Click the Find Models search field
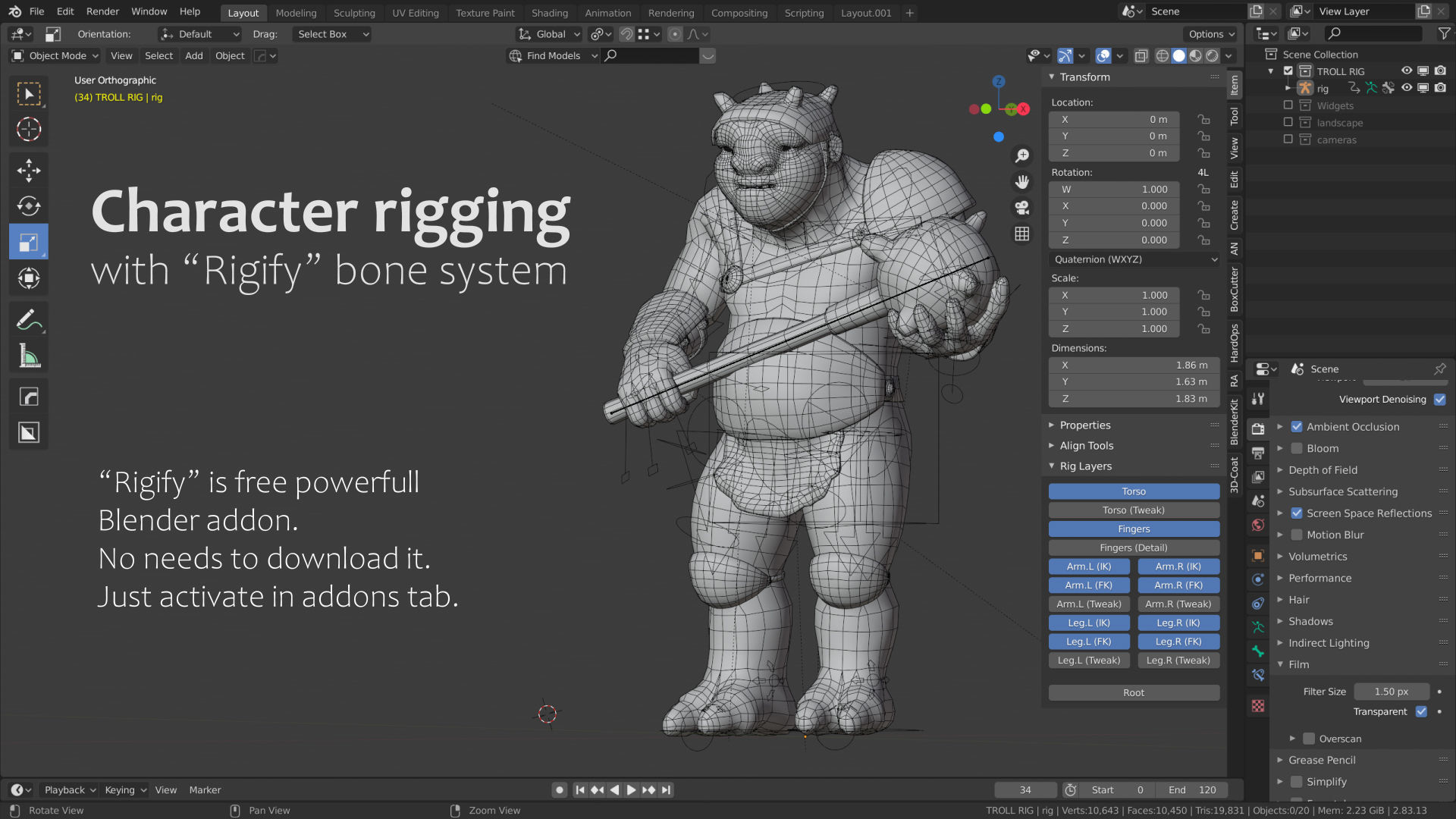1456x819 pixels. [x=651, y=55]
